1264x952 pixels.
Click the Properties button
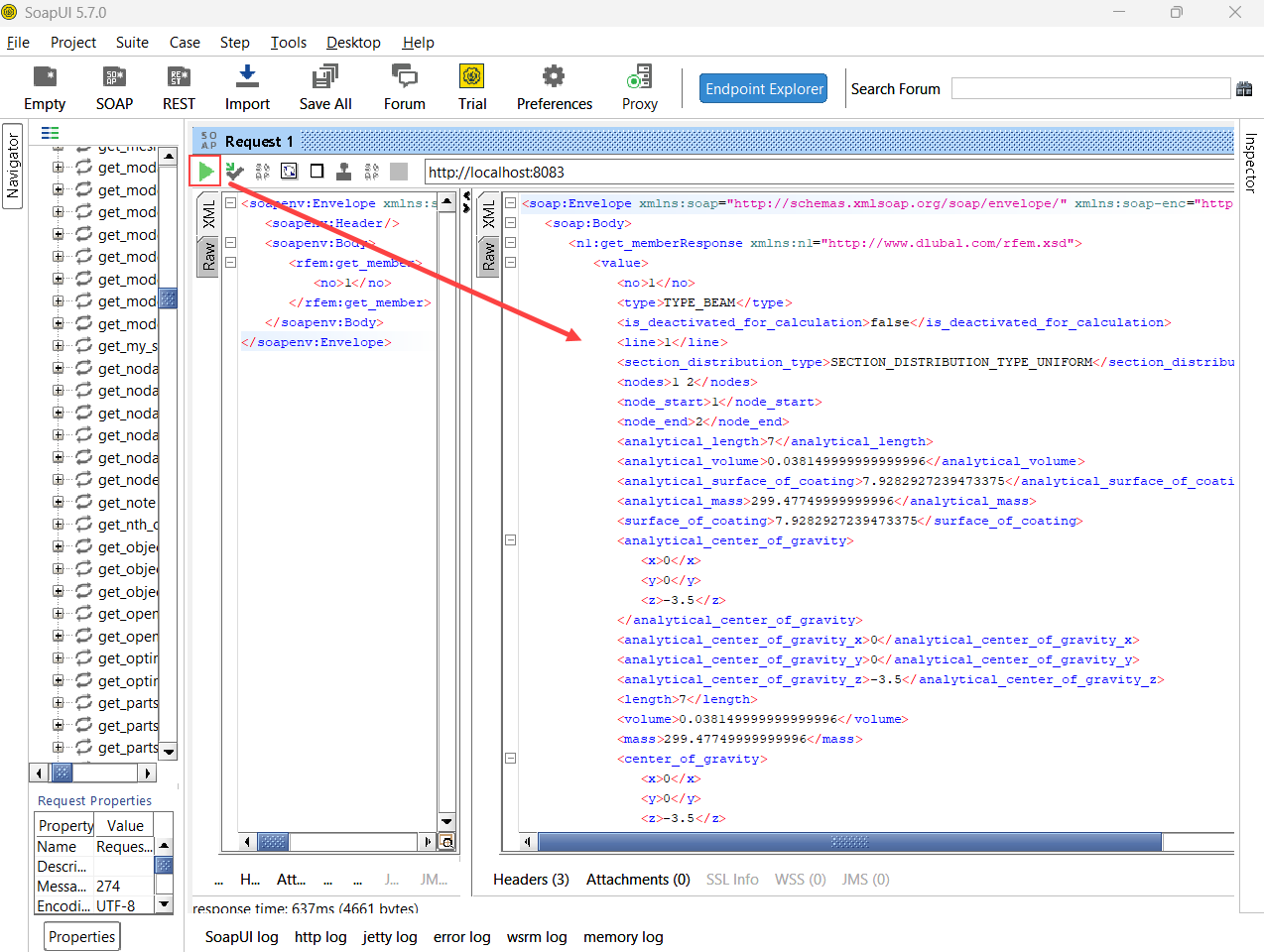click(x=81, y=935)
